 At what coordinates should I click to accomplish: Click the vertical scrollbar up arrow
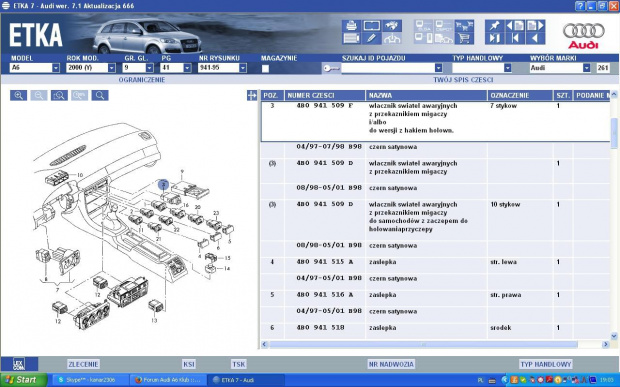pos(614,95)
